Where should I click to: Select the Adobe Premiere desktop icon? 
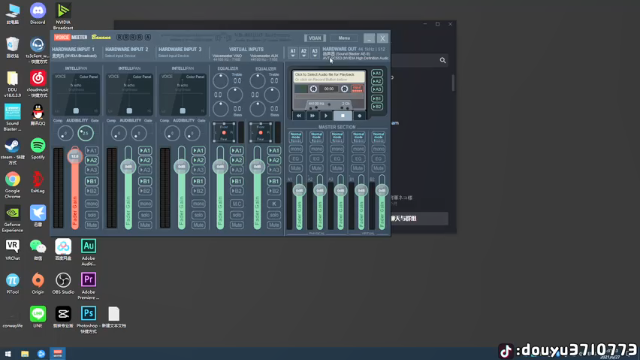coord(88,286)
